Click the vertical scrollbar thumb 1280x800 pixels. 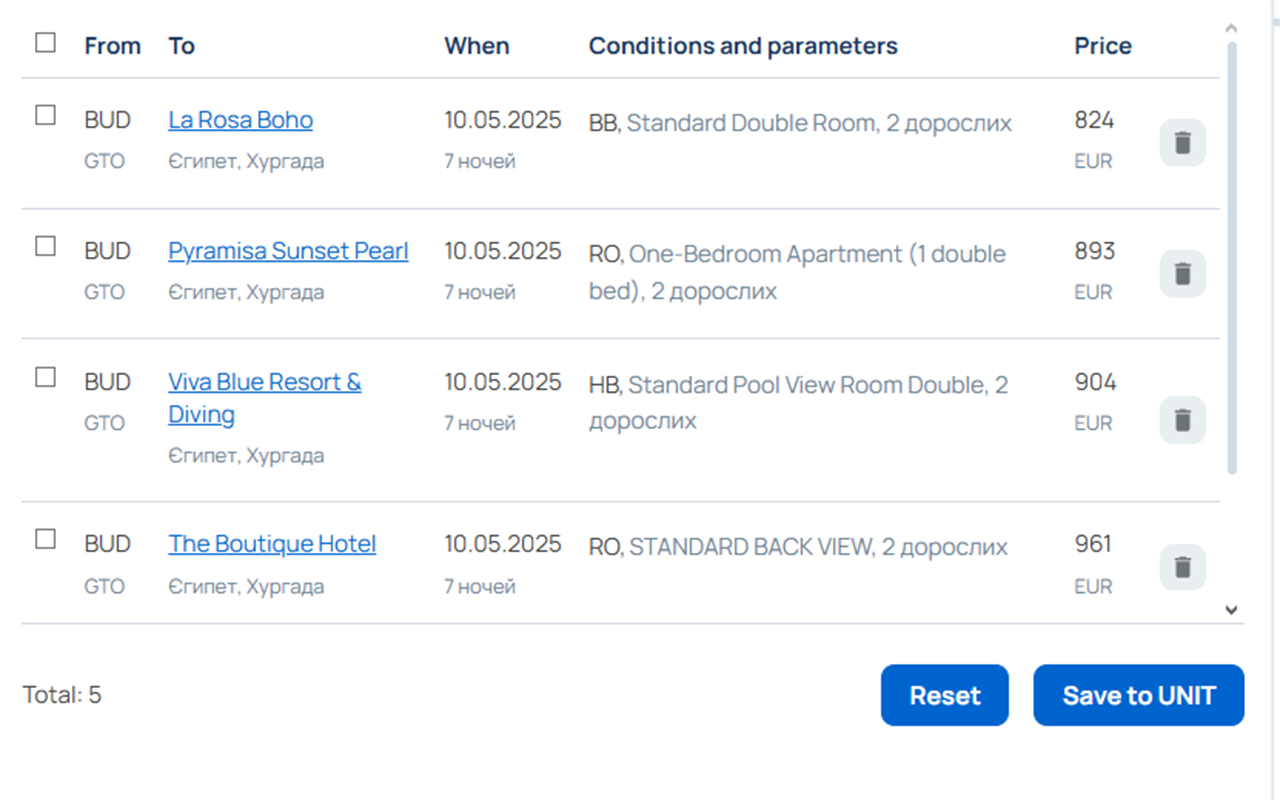click(x=1231, y=250)
